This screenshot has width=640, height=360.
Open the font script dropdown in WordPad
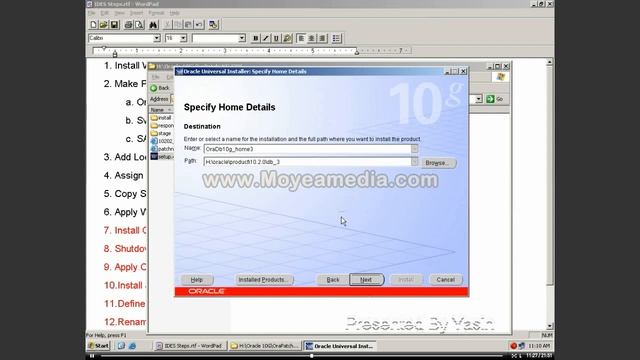(x=242, y=38)
